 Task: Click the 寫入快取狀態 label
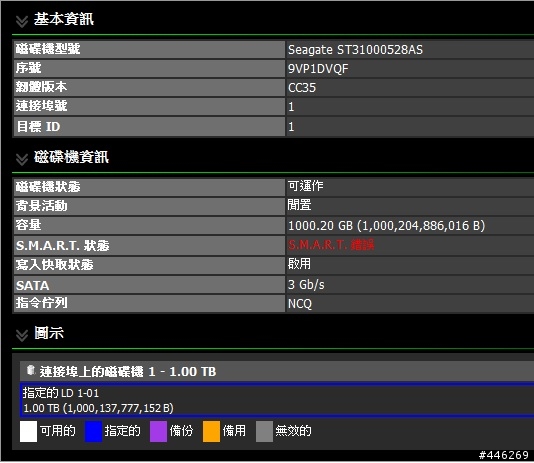pyautogui.click(x=54, y=265)
